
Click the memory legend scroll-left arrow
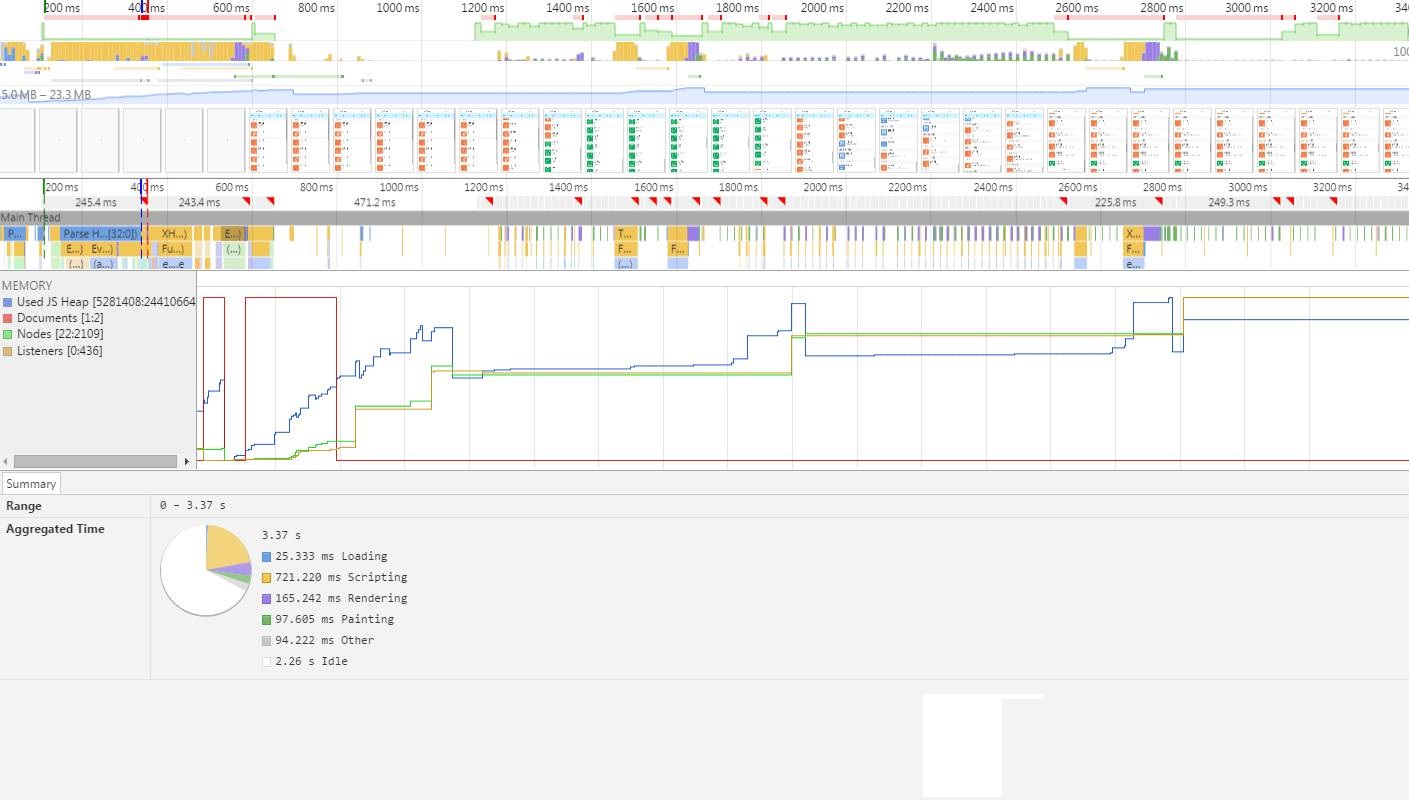6,461
